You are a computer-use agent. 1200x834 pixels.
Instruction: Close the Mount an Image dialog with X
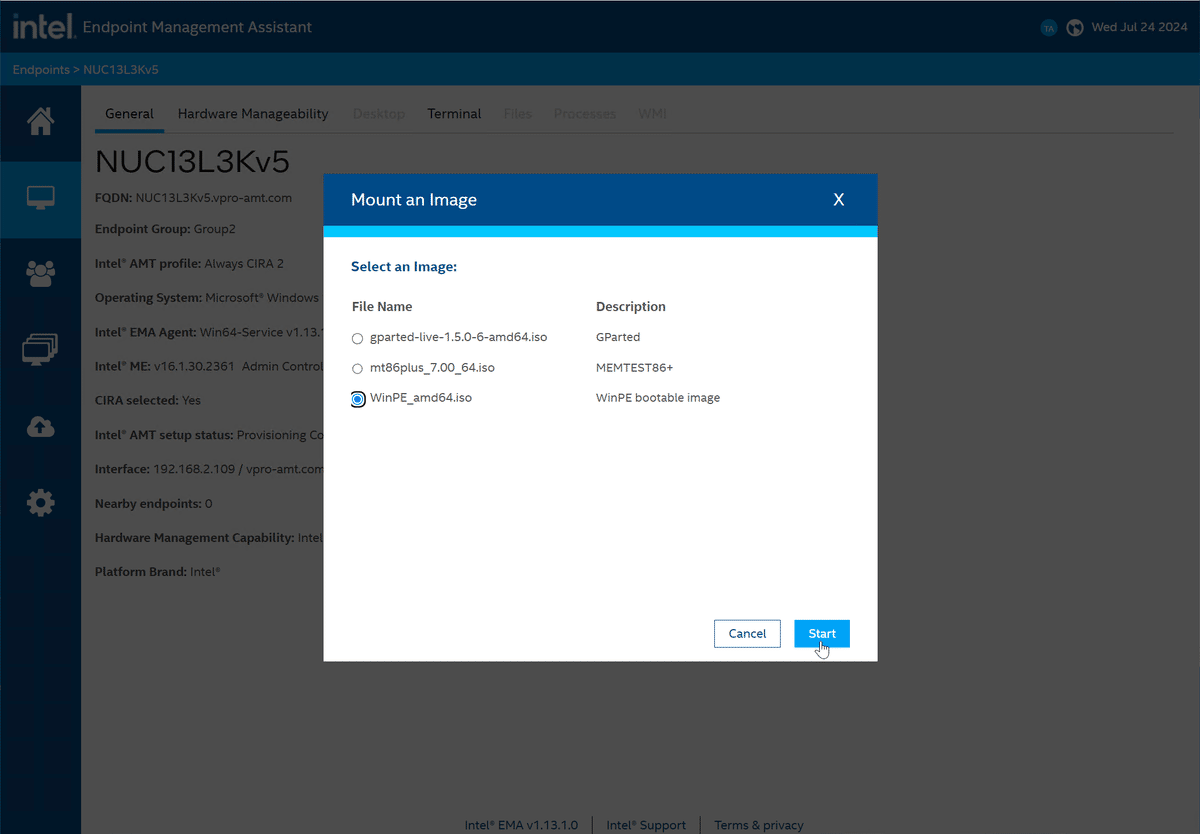pyautogui.click(x=839, y=200)
